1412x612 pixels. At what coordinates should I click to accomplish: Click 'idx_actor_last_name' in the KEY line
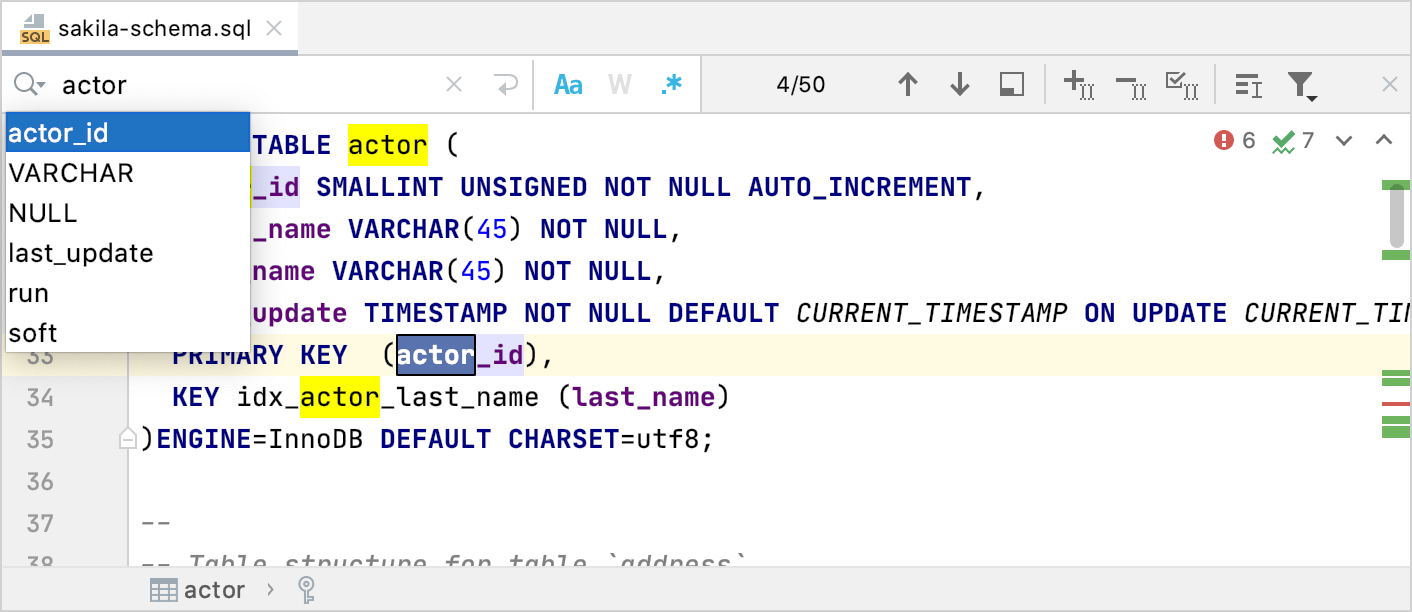389,398
